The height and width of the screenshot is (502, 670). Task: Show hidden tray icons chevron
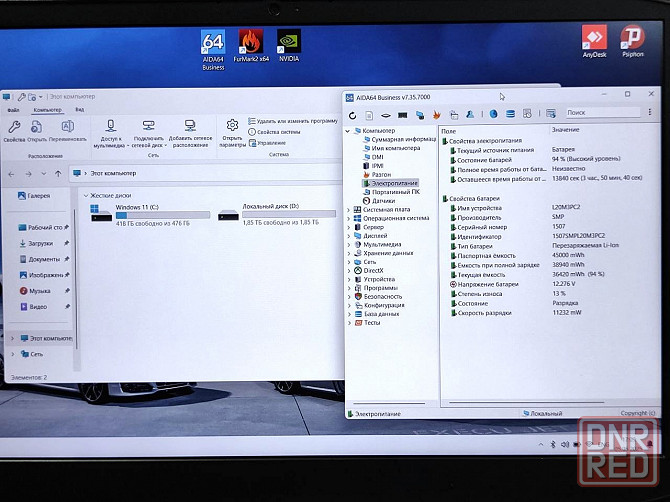click(541, 445)
